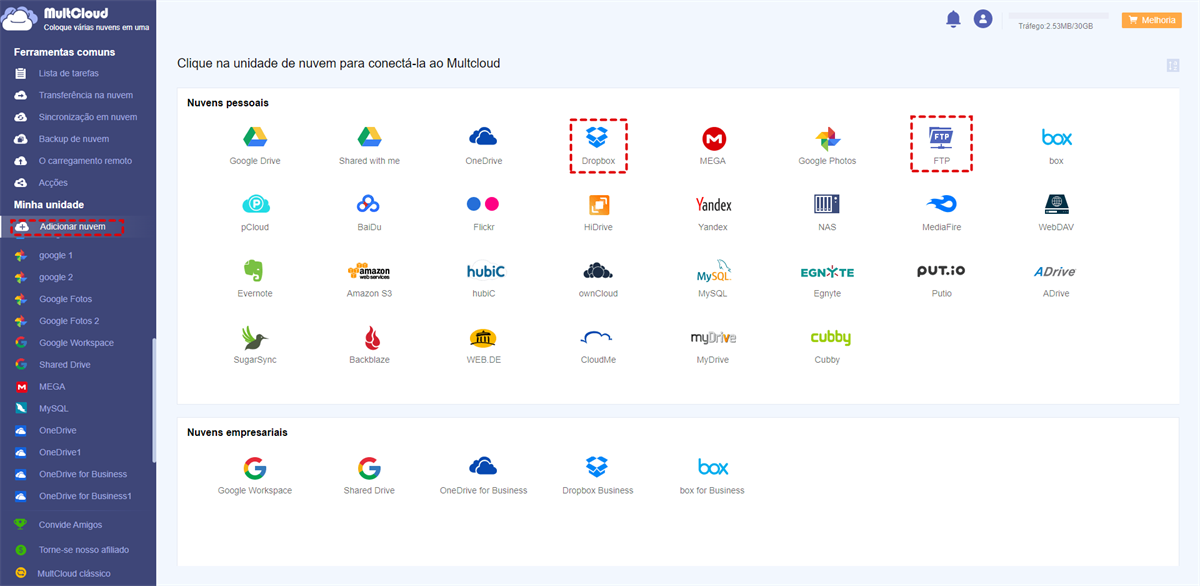
Task: Connect the Evernote account
Action: click(255, 278)
